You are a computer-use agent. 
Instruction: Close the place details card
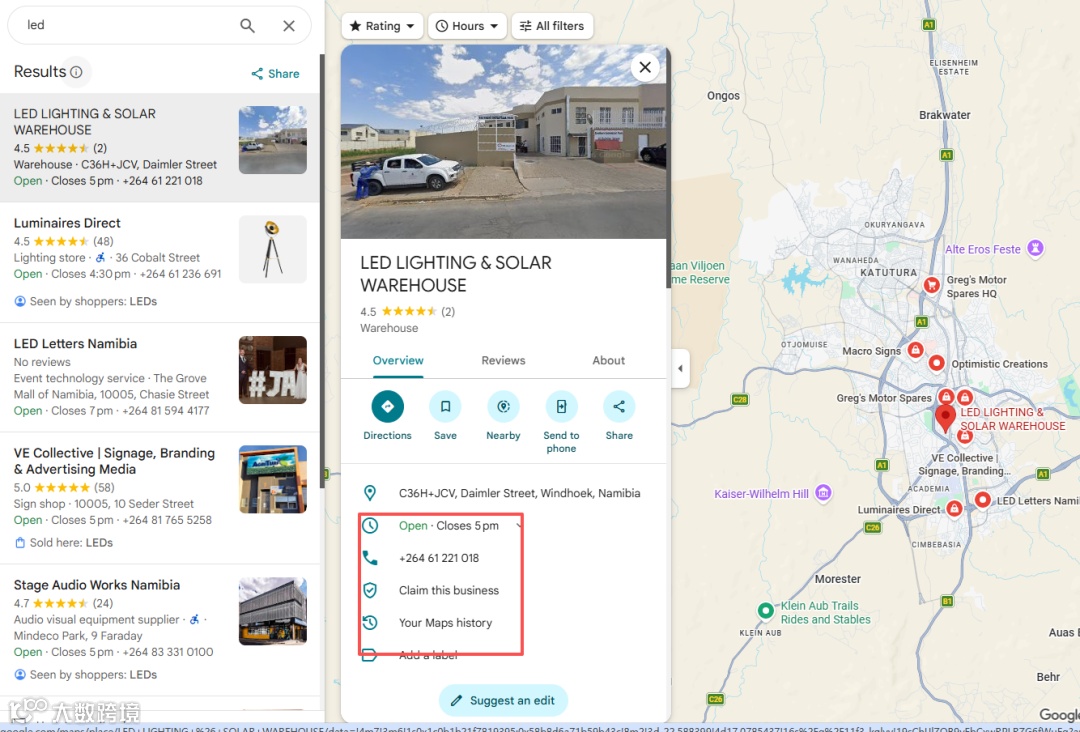coord(645,67)
